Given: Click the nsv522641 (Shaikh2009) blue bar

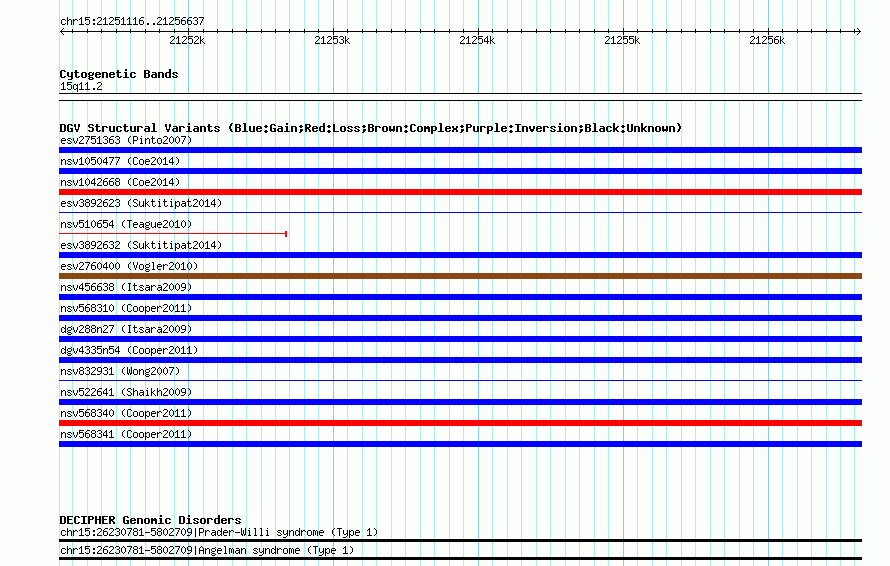Looking at the screenshot, I should (x=460, y=402).
